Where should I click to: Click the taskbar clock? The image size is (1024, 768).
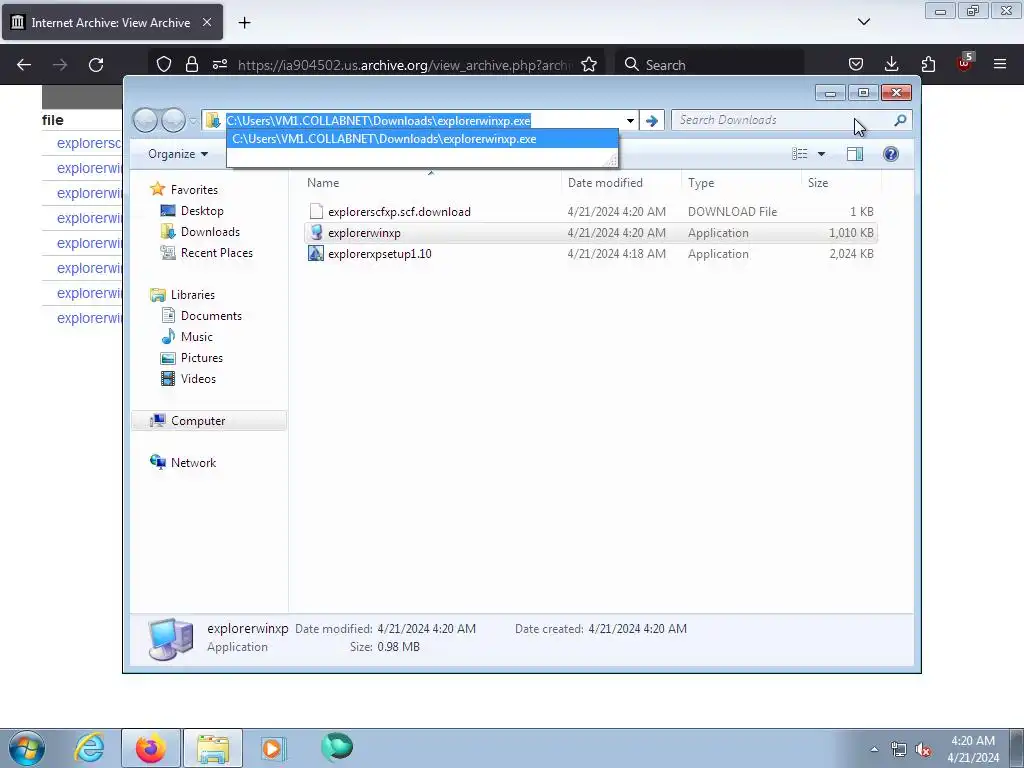(973, 749)
